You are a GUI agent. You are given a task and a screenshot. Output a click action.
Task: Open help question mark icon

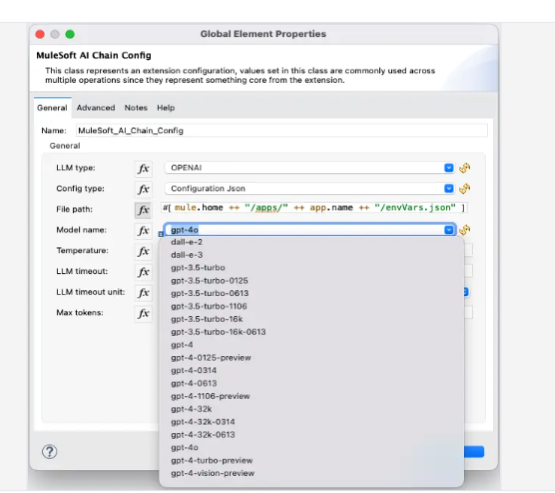pos(50,451)
